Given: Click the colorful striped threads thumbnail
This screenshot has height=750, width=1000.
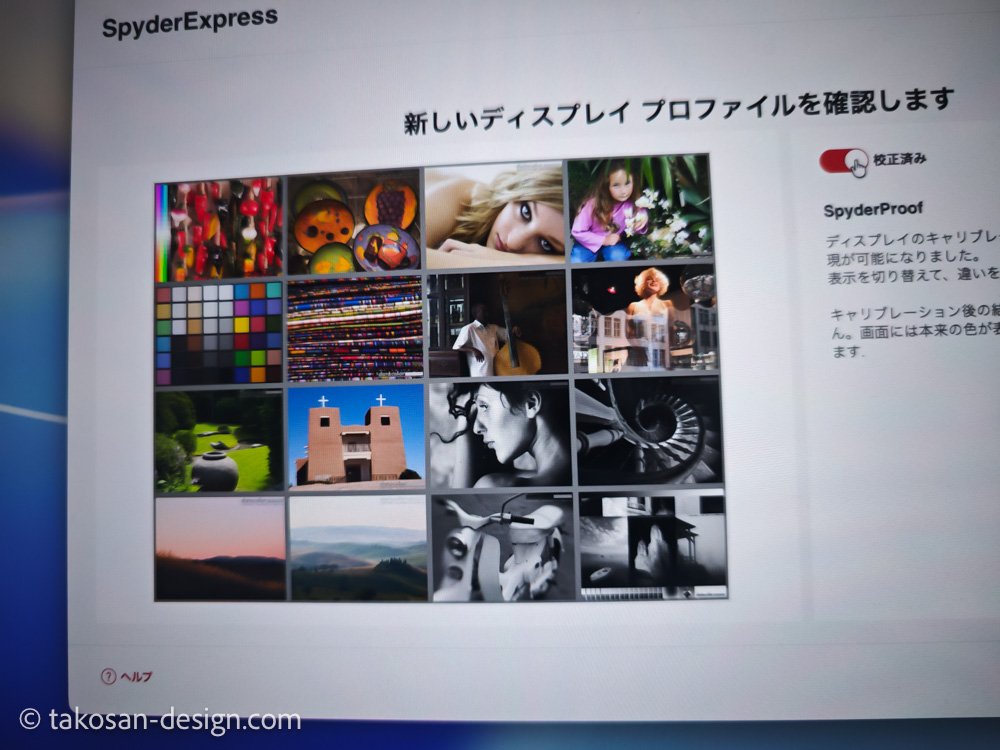Looking at the screenshot, I should point(356,330).
